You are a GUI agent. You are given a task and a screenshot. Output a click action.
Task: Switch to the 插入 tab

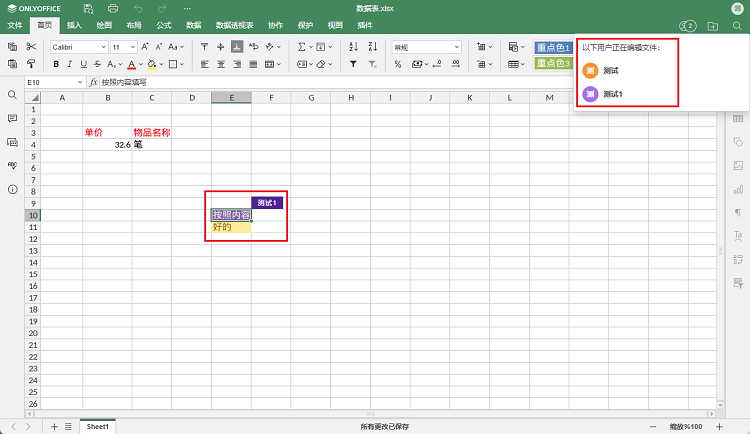coord(74,25)
